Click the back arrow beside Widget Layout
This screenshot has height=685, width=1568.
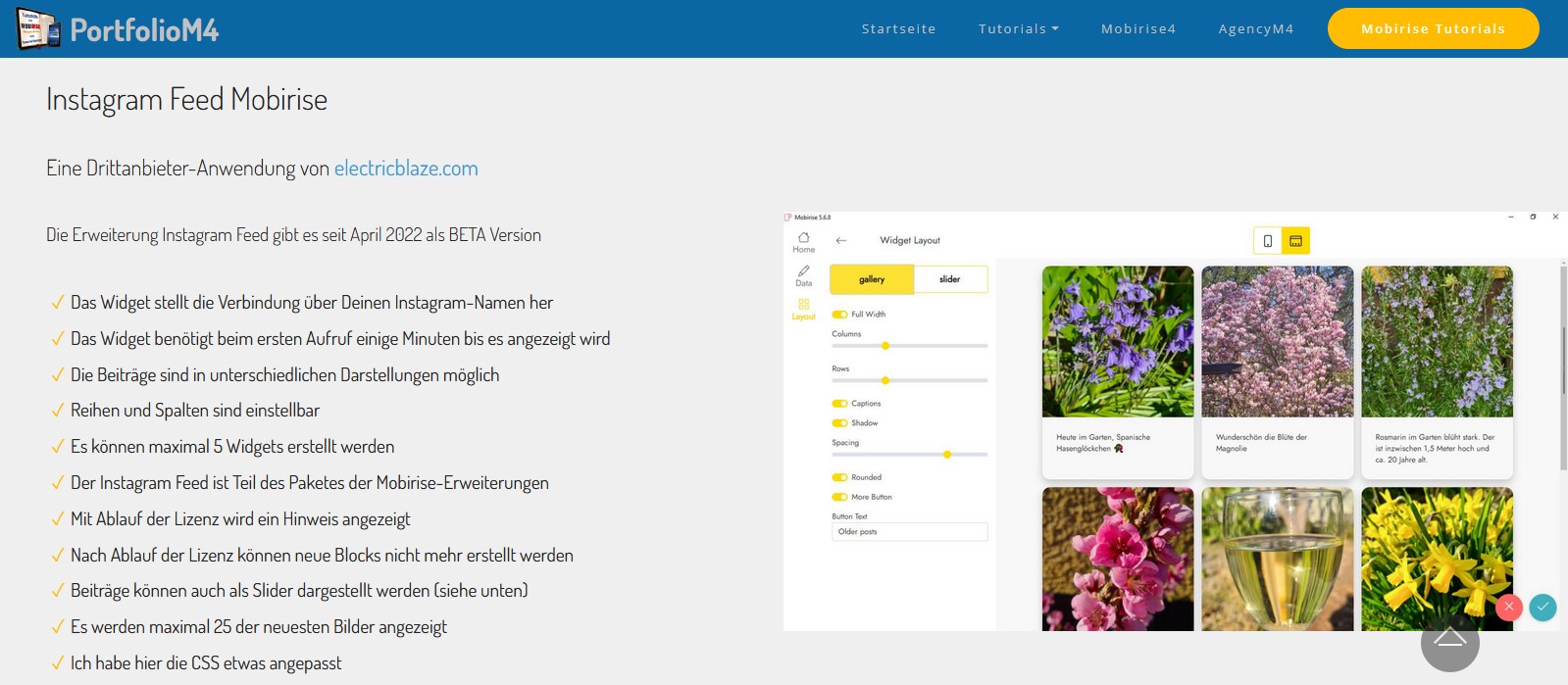[840, 240]
